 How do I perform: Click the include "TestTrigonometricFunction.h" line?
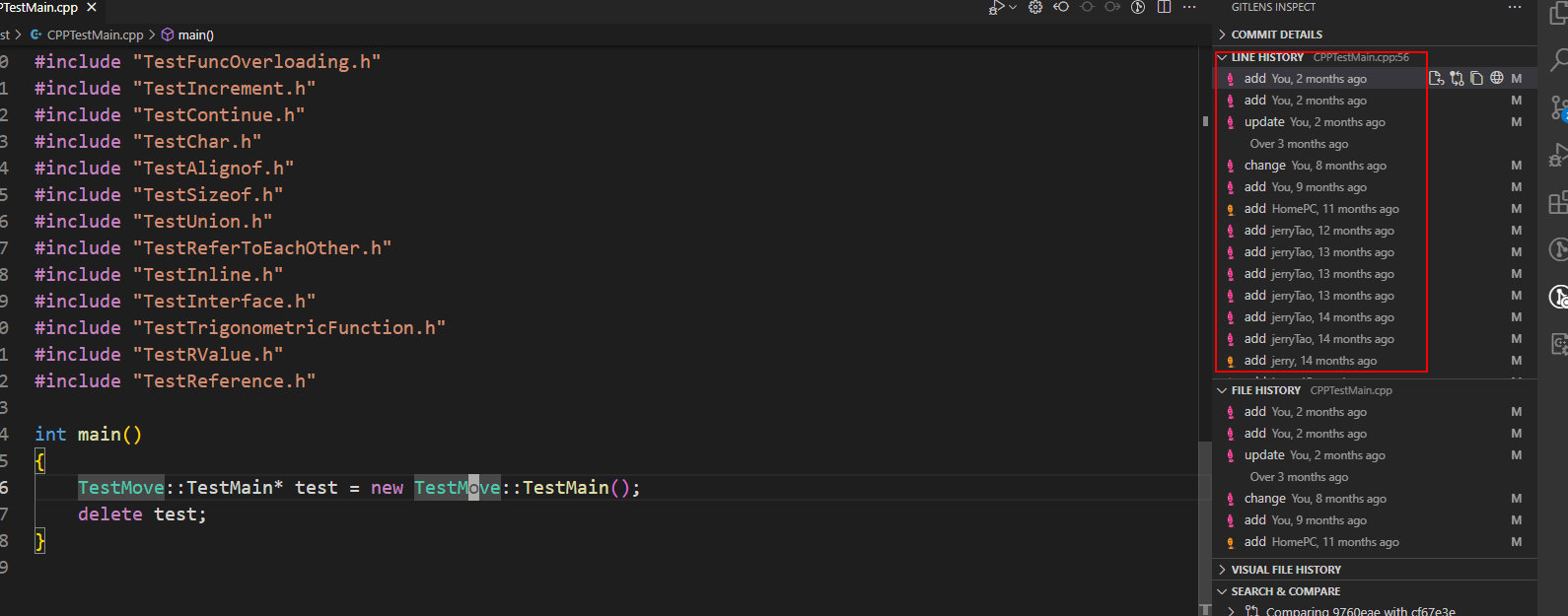click(x=240, y=327)
